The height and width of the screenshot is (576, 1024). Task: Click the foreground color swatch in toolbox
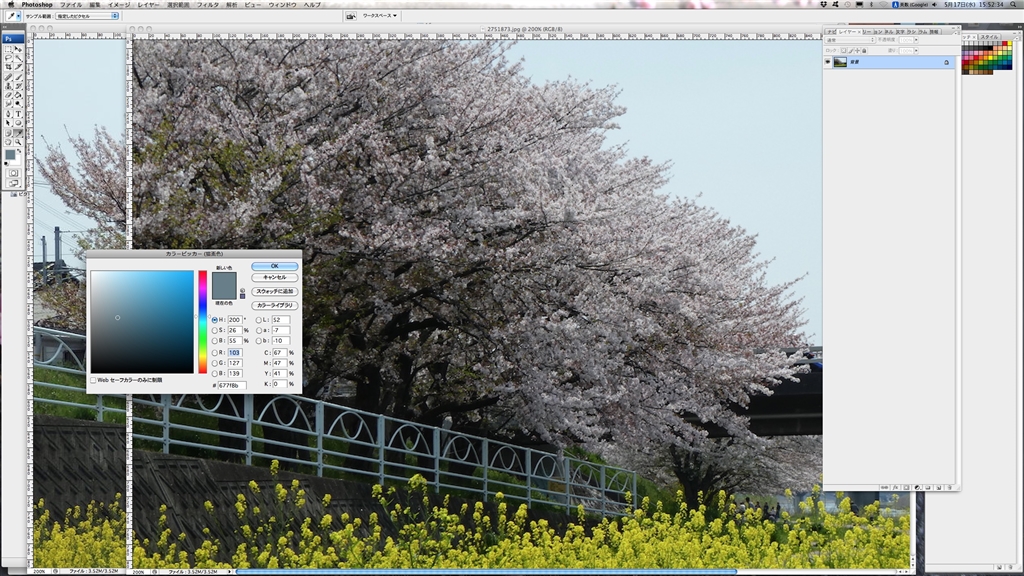[10, 155]
